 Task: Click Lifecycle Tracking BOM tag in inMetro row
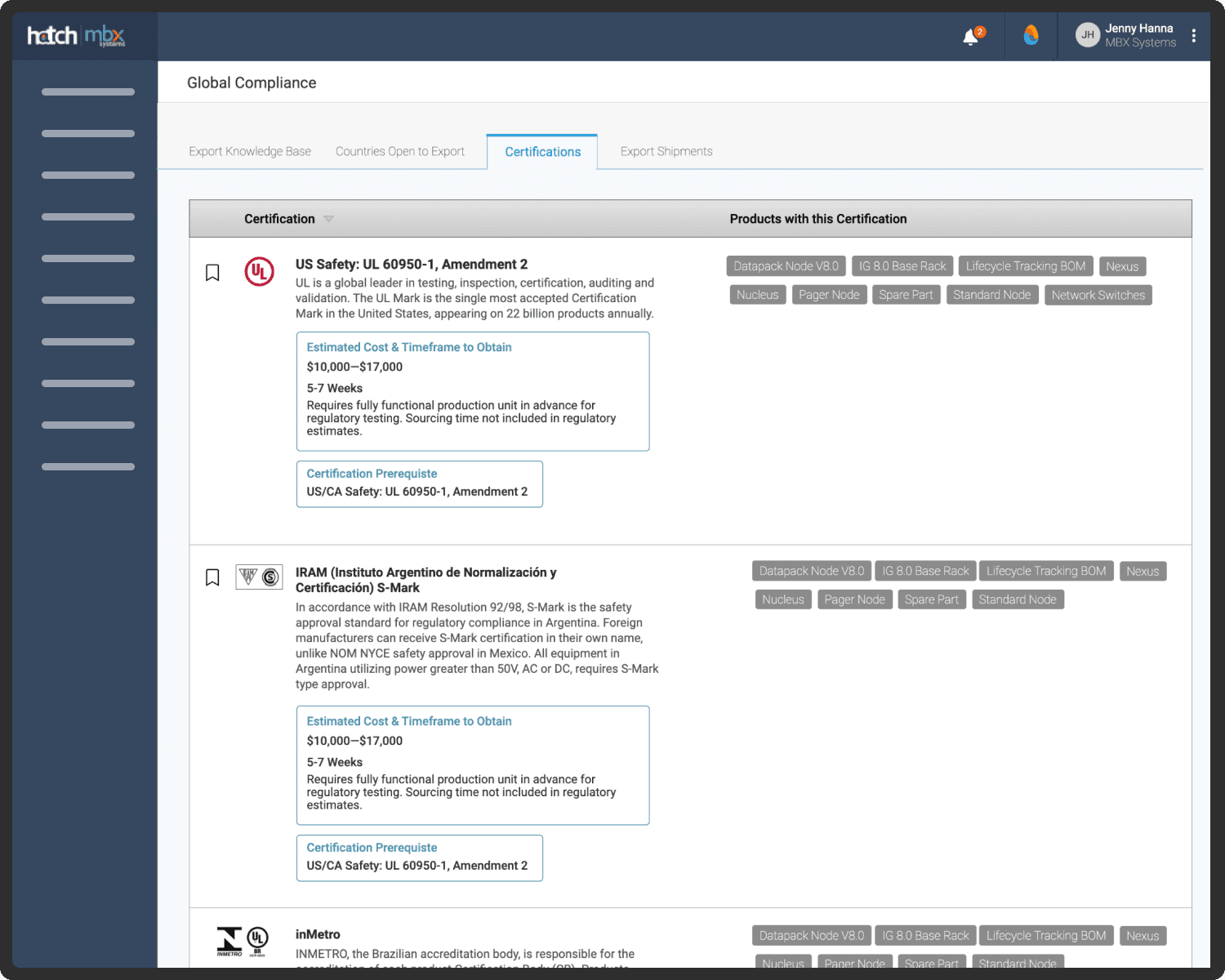pyautogui.click(x=1046, y=936)
